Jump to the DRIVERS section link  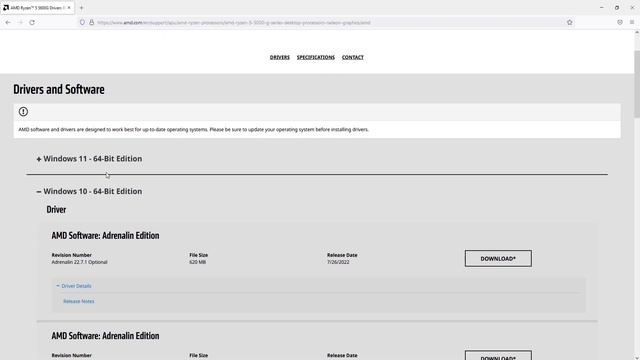280,57
